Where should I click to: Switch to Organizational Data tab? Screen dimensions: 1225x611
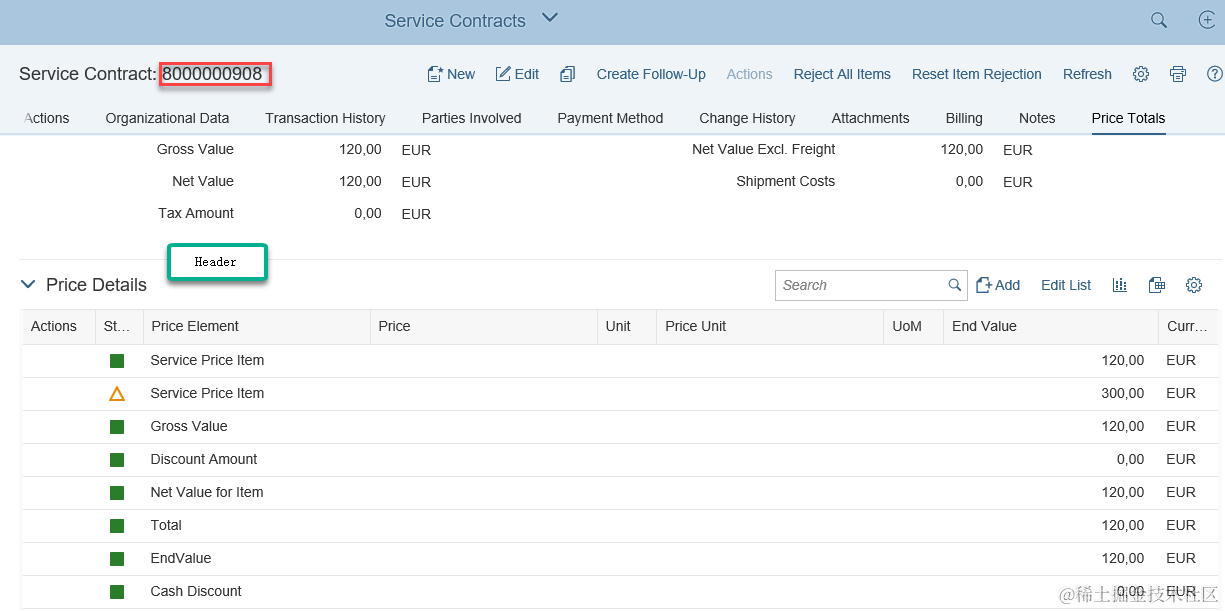(x=167, y=118)
